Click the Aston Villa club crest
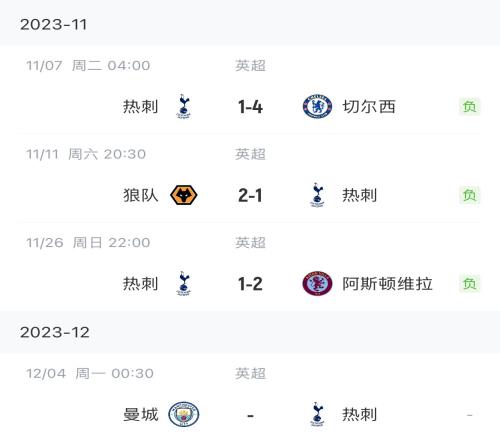500x440 pixels. 317,284
